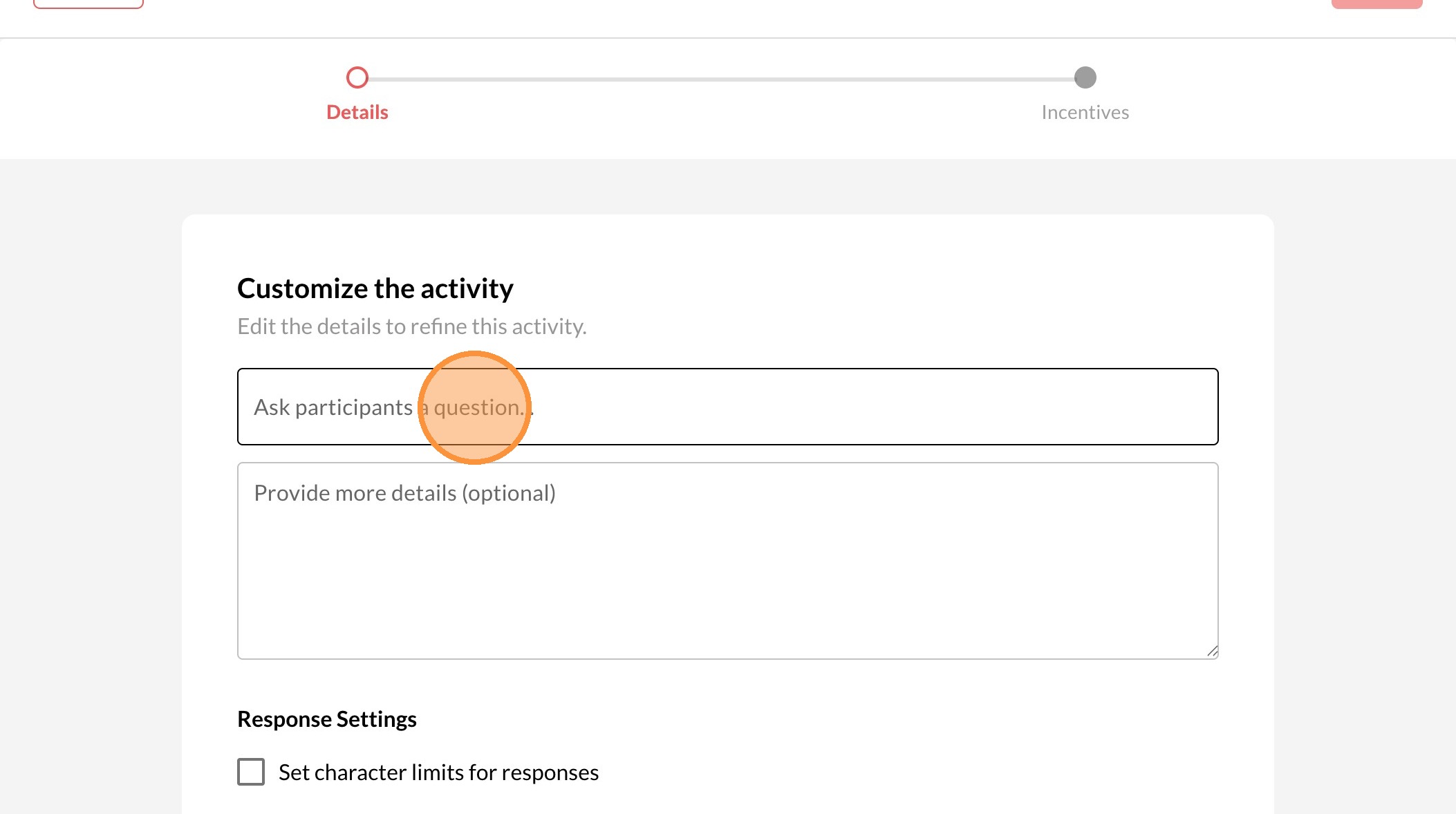Click the 'Ask participants' placeholder text
Image resolution: width=1456 pixels, height=814 pixels.
tap(333, 407)
